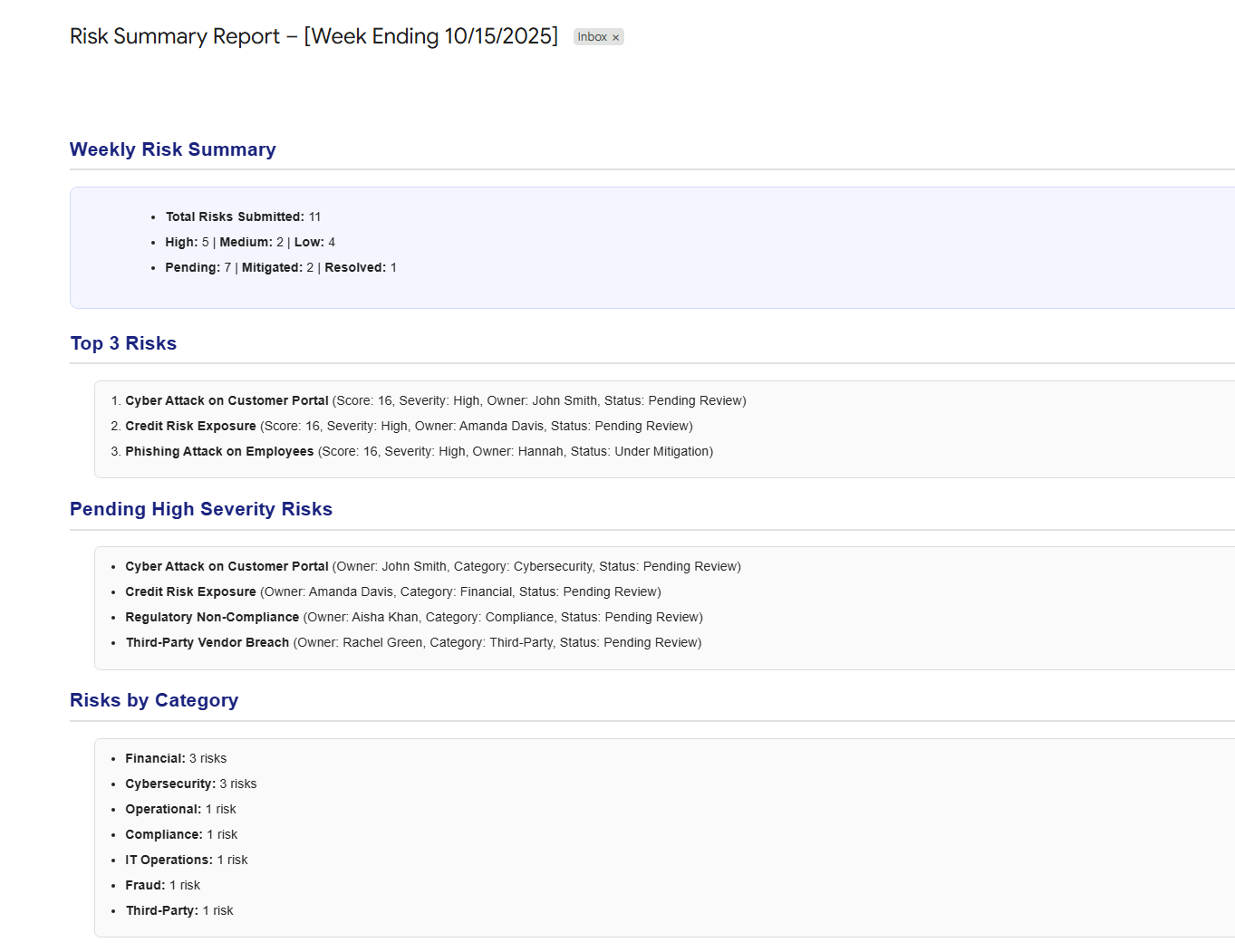Click Cyber Attack on Customer Portal in Top 3 Risks
Screen dimensions: 1235x952
pyautogui.click(x=227, y=400)
